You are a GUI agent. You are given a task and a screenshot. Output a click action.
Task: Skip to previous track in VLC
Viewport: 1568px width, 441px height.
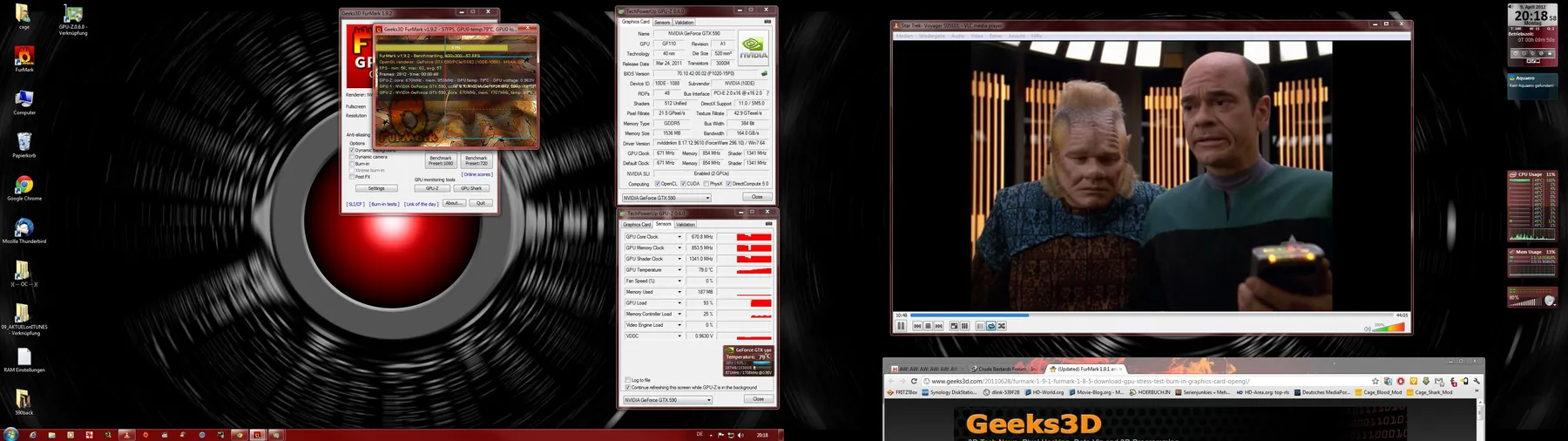pyautogui.click(x=917, y=326)
